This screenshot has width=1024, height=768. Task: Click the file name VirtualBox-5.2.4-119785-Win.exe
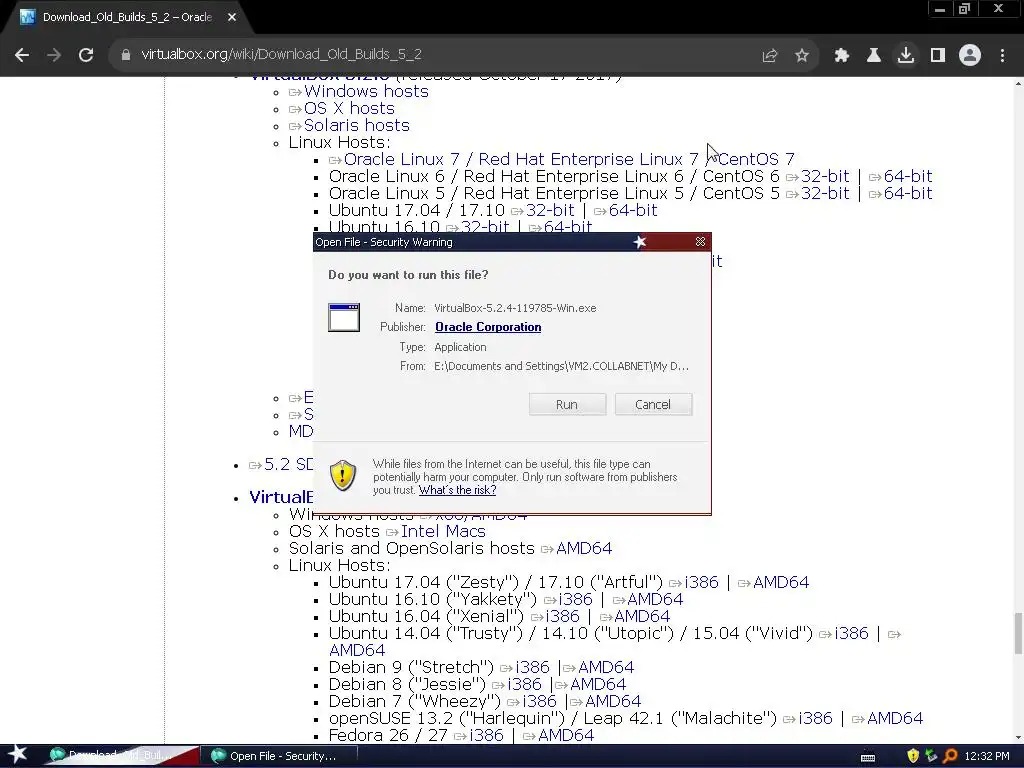point(515,308)
